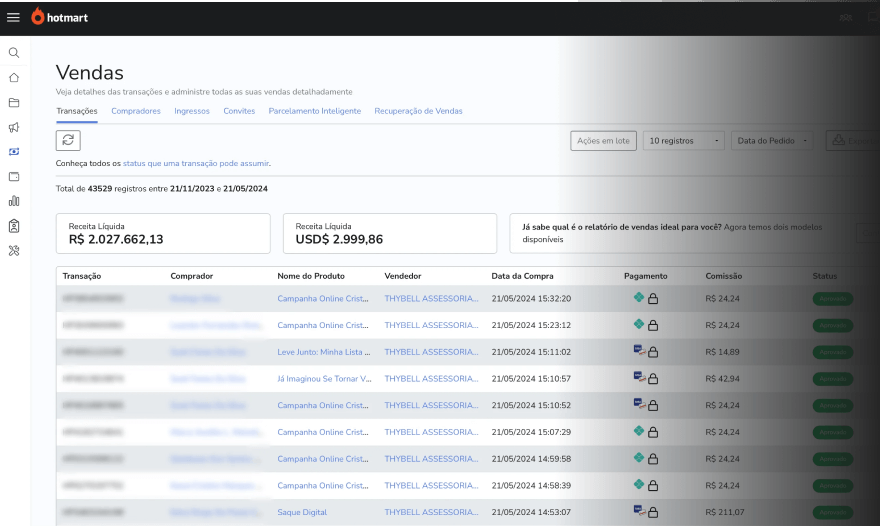Screen dimensions: 880x526
Task: Open the folder icon in the sidebar
Action: (x=14, y=102)
